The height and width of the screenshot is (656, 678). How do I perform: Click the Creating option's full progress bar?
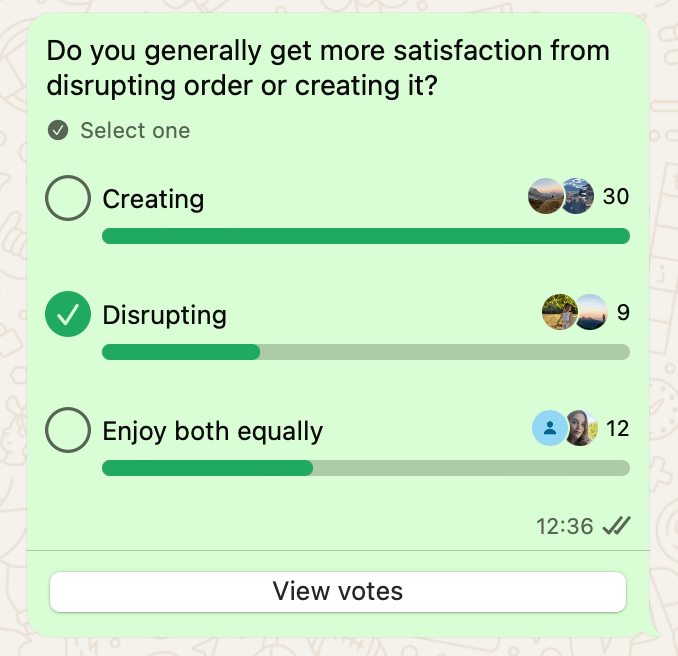click(x=365, y=236)
